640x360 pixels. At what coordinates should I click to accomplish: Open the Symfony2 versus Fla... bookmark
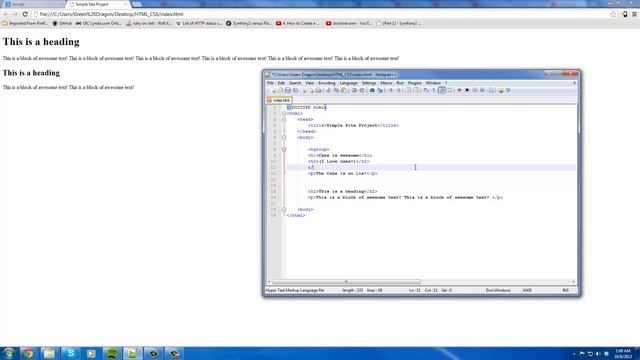tap(249, 23)
